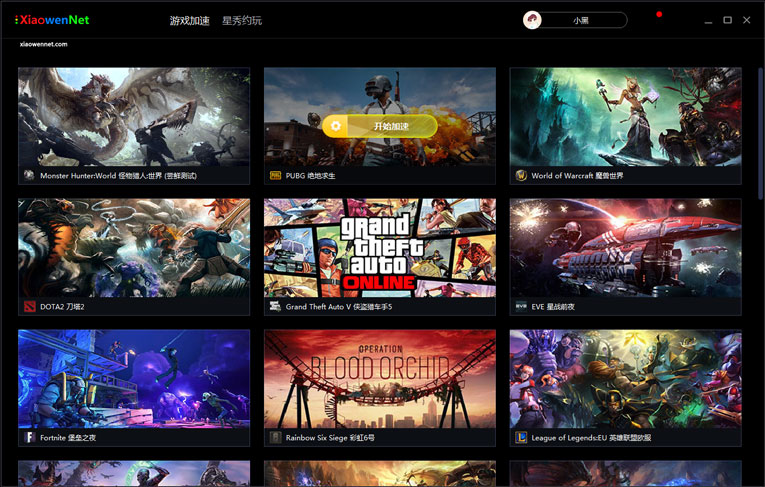The width and height of the screenshot is (765, 487).
Task: Click the EVE logo icon
Action: 521,306
